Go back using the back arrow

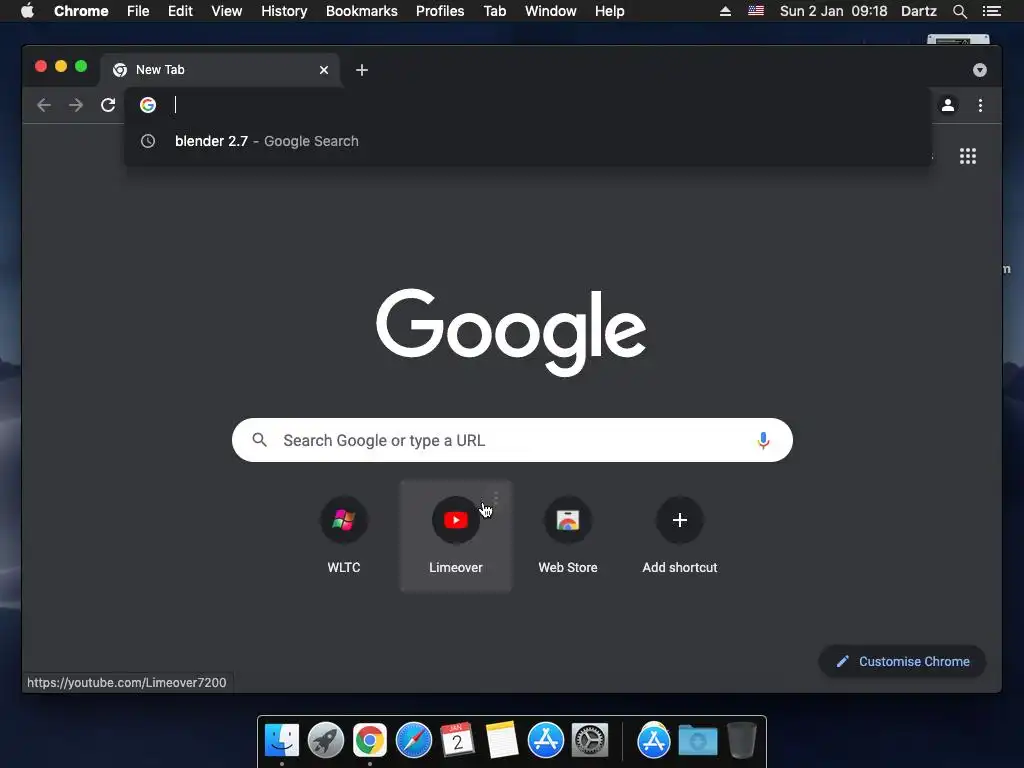[x=44, y=105]
